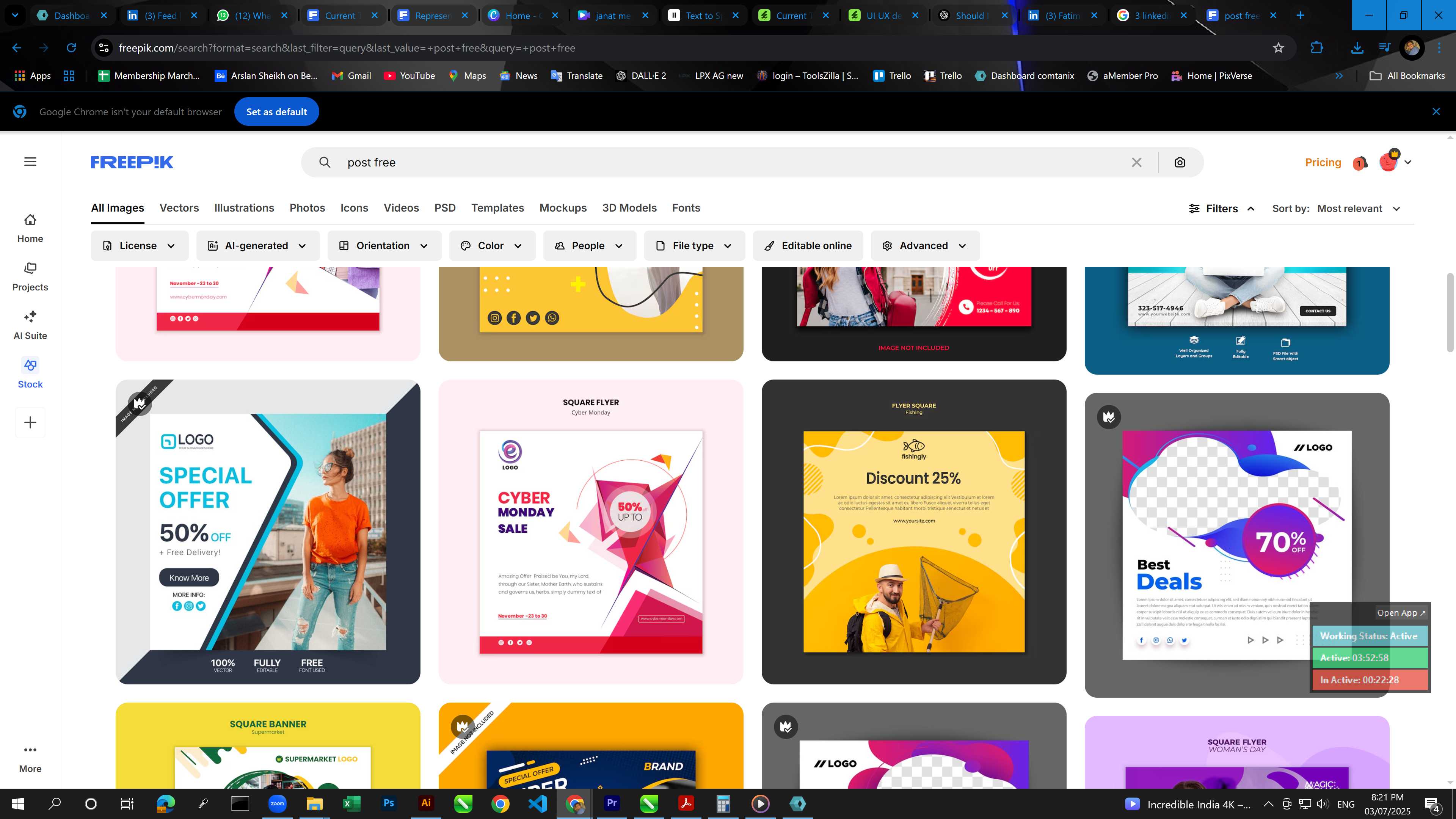Go back to previous page
The height and width of the screenshot is (819, 1456).
pyautogui.click(x=17, y=48)
